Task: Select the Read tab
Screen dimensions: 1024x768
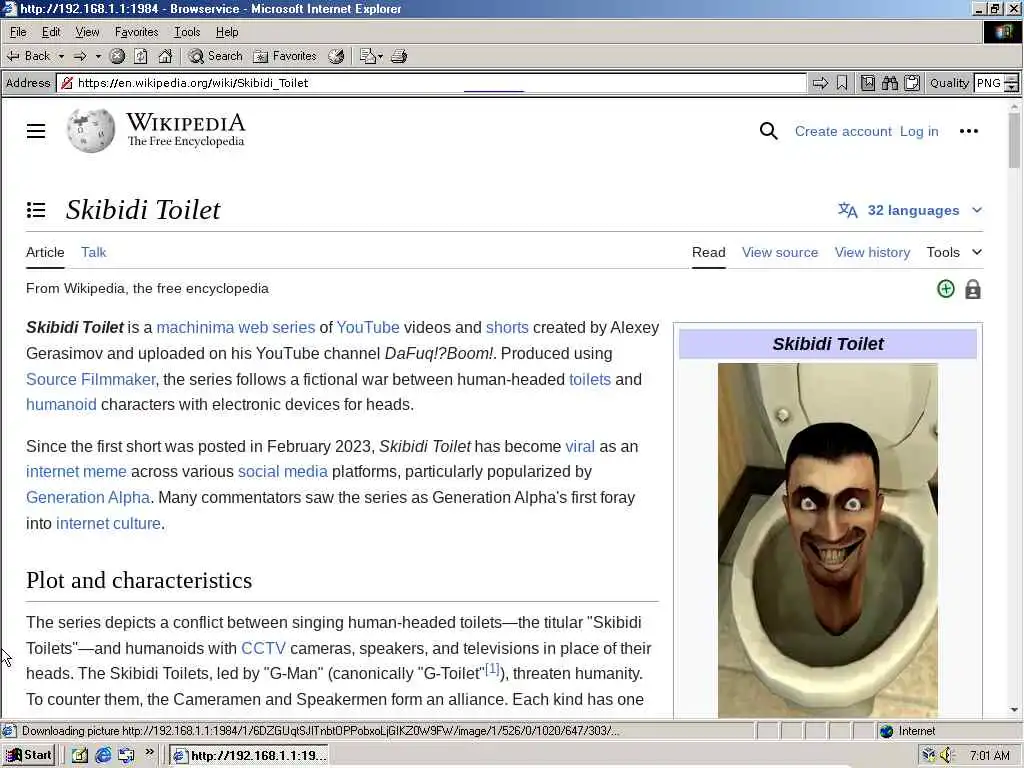Action: pos(709,253)
